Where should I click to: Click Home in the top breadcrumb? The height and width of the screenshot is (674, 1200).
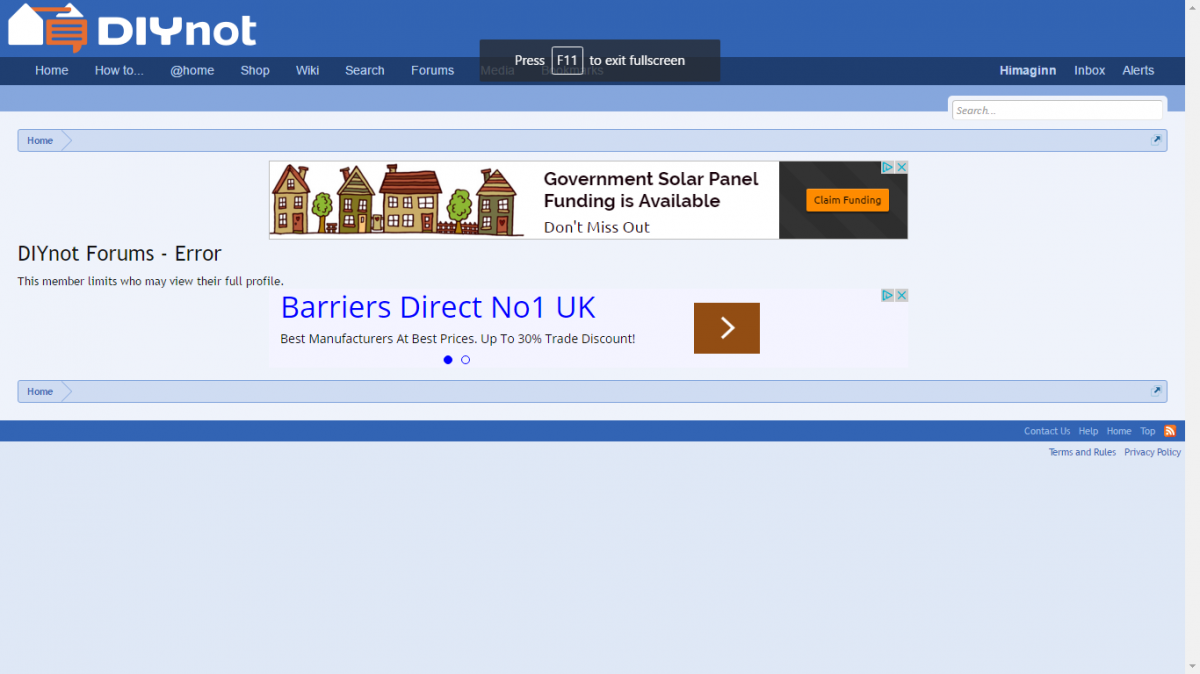[x=40, y=140]
